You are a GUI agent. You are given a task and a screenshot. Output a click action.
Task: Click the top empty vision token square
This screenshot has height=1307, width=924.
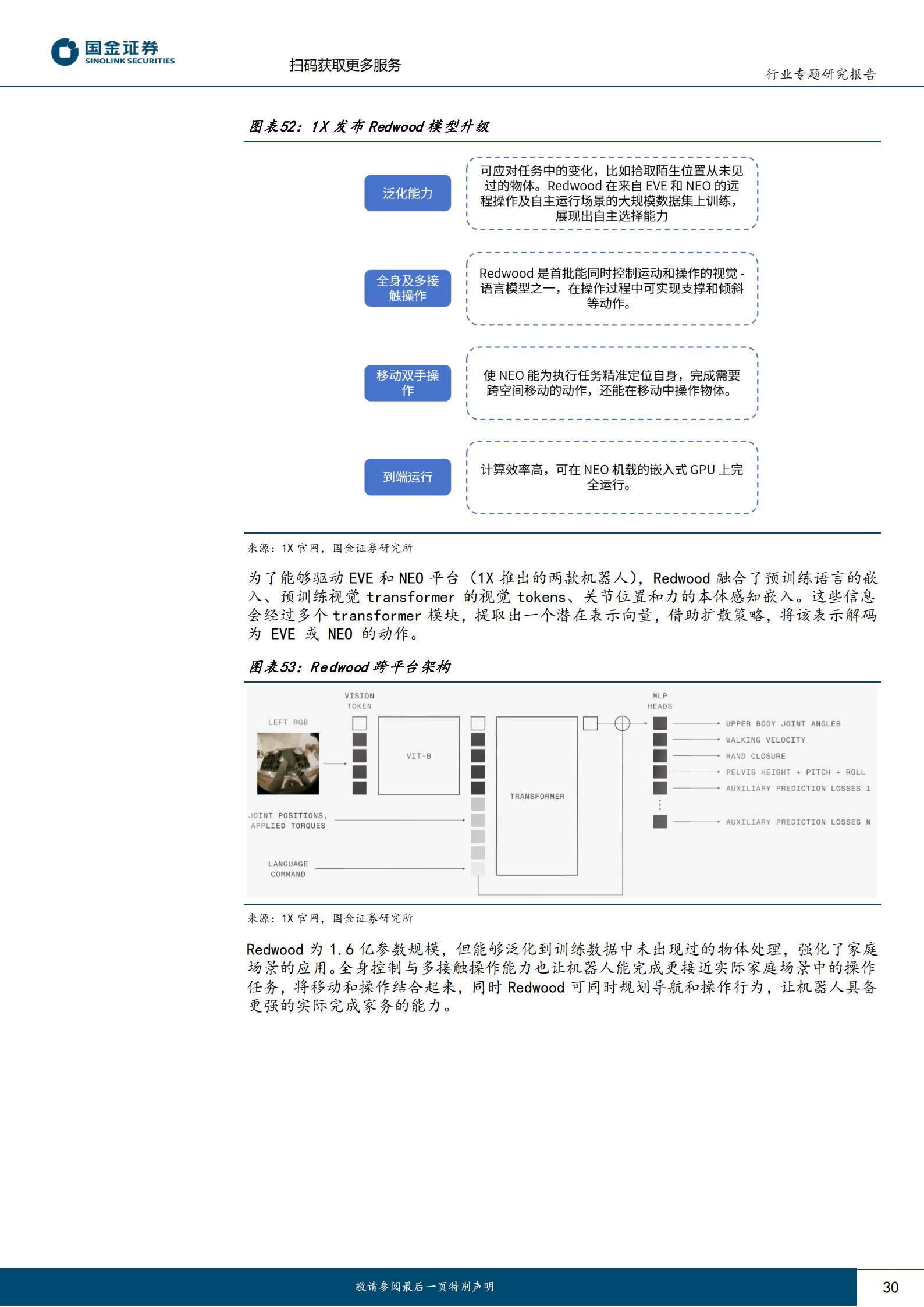pyautogui.click(x=360, y=723)
